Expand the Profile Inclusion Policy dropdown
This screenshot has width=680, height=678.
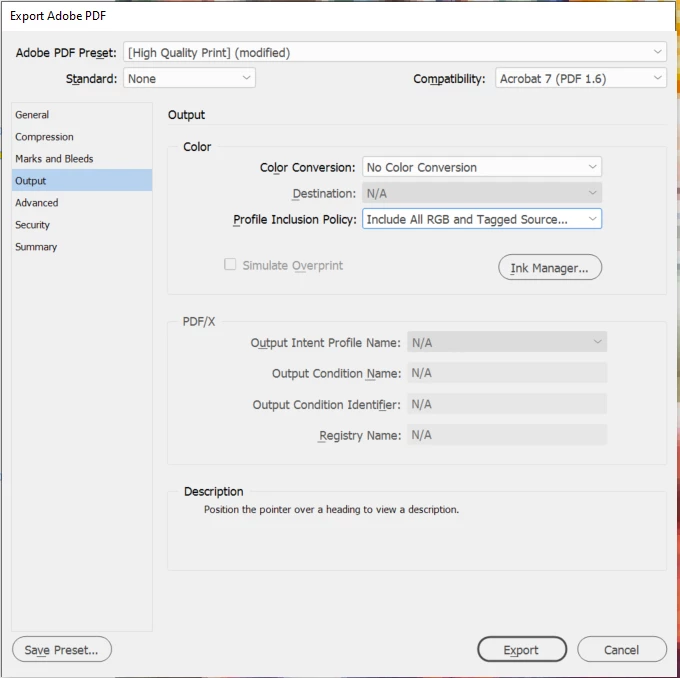(x=482, y=219)
